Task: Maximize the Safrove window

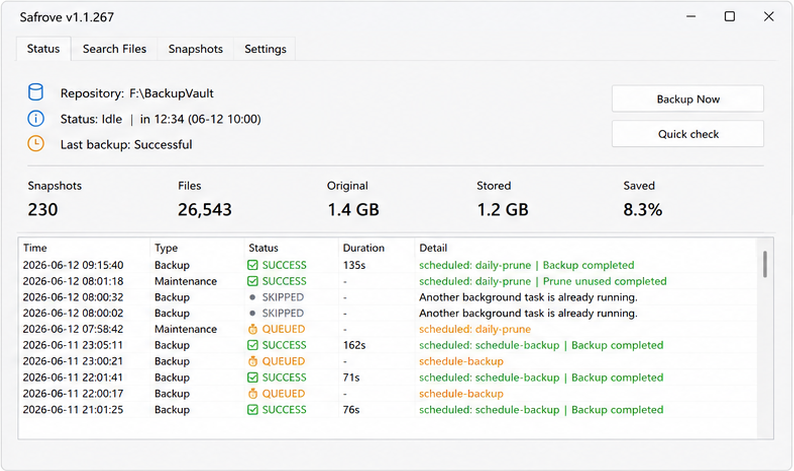Action: 730,17
